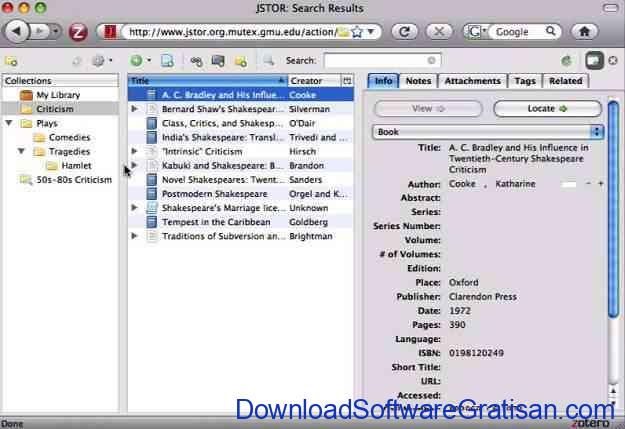The width and height of the screenshot is (625, 429).
Task: Expand the Kabuki and Shakespeare item
Action: [x=134, y=165]
